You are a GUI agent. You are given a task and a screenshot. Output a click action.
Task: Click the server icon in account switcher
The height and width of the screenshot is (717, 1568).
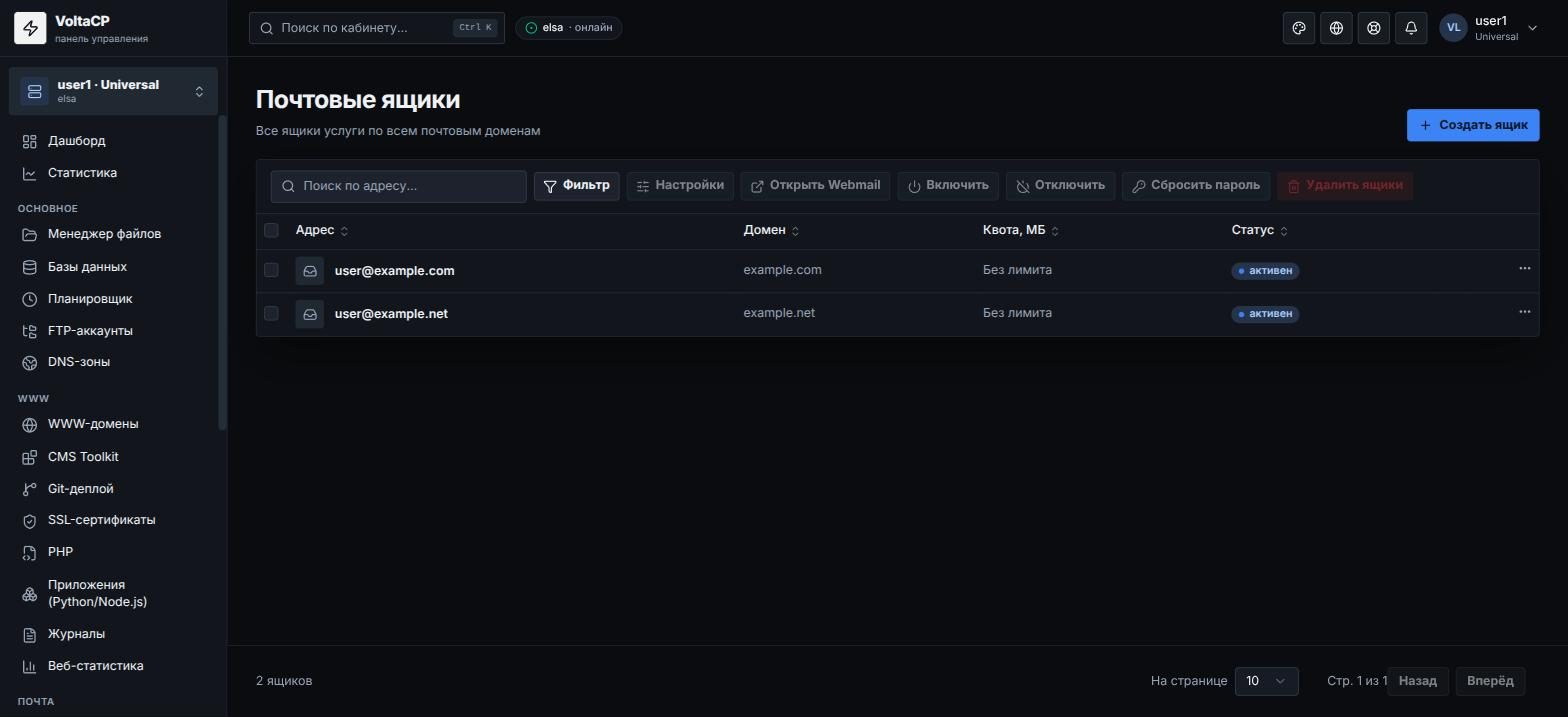pyautogui.click(x=35, y=91)
